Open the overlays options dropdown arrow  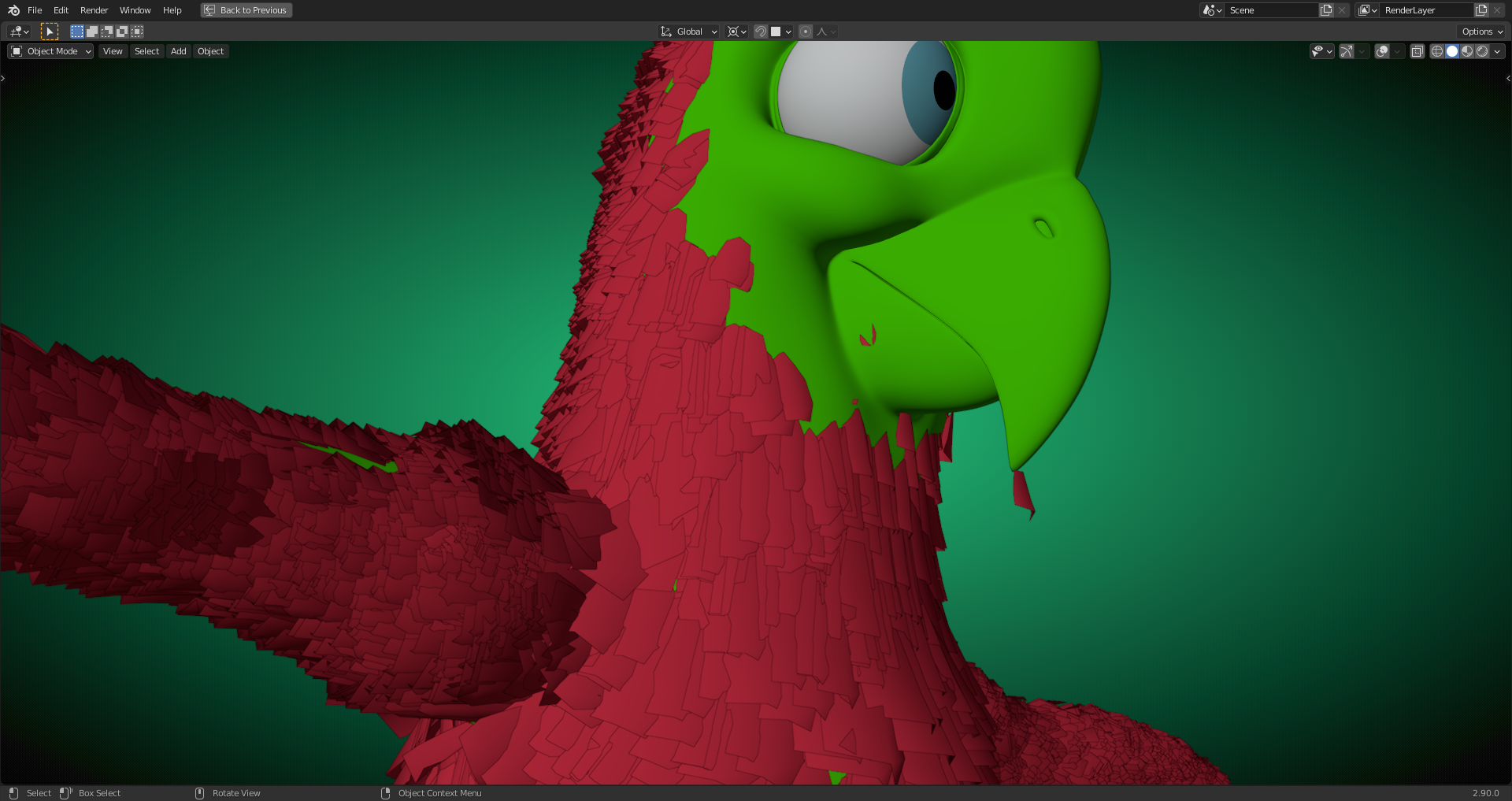1397,51
